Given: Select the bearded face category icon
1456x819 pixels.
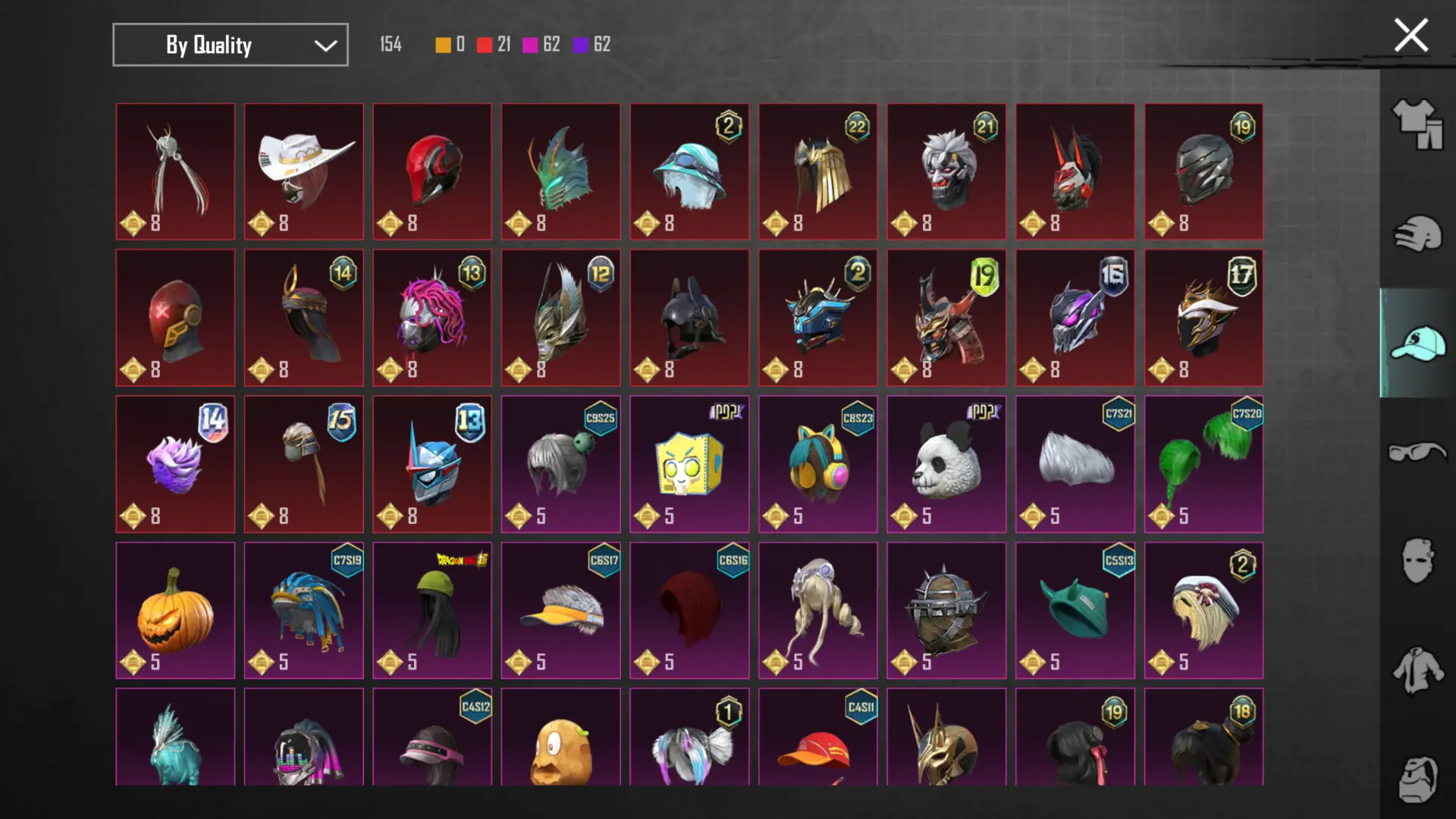Looking at the screenshot, I should click(x=1417, y=779).
